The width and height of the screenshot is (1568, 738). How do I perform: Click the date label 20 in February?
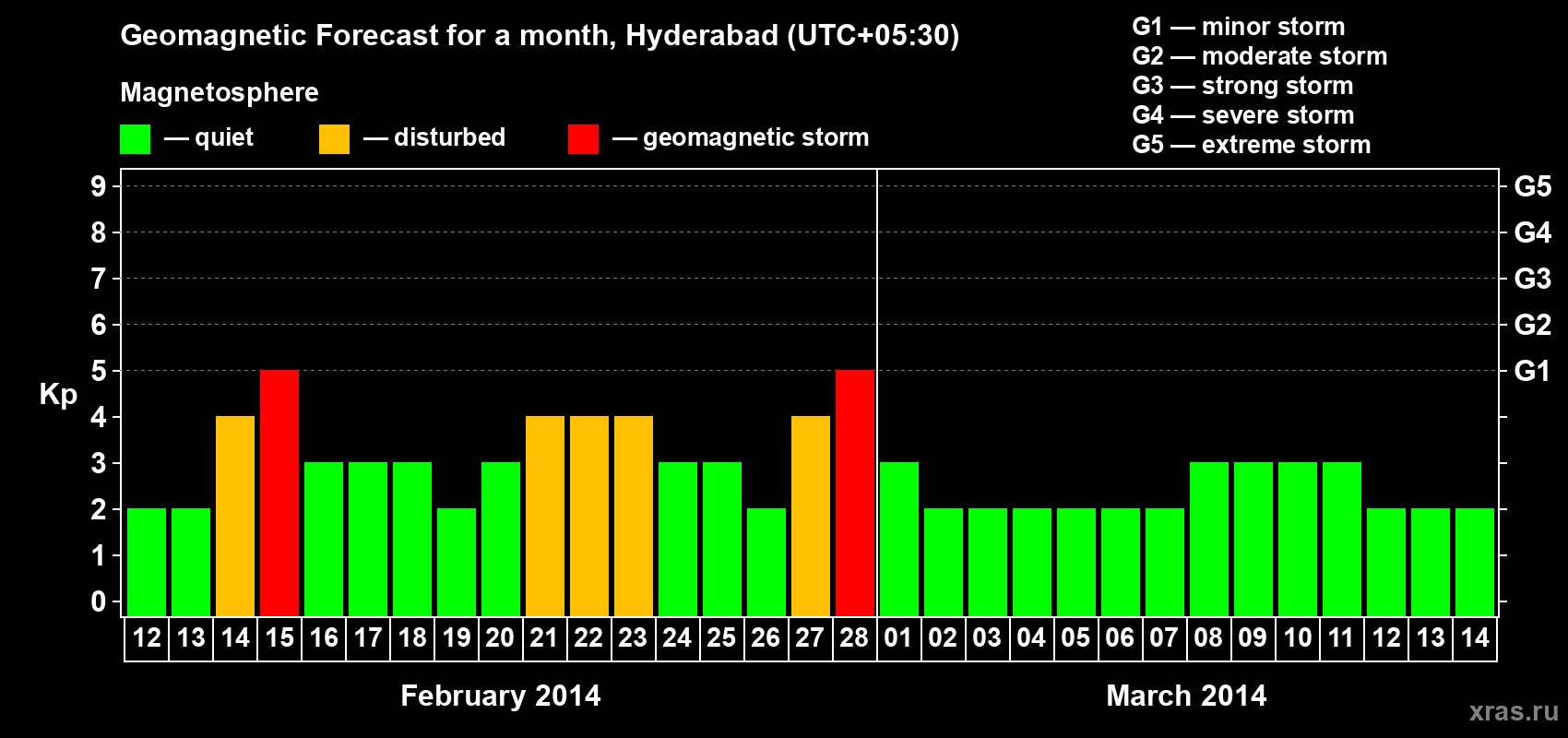click(500, 638)
